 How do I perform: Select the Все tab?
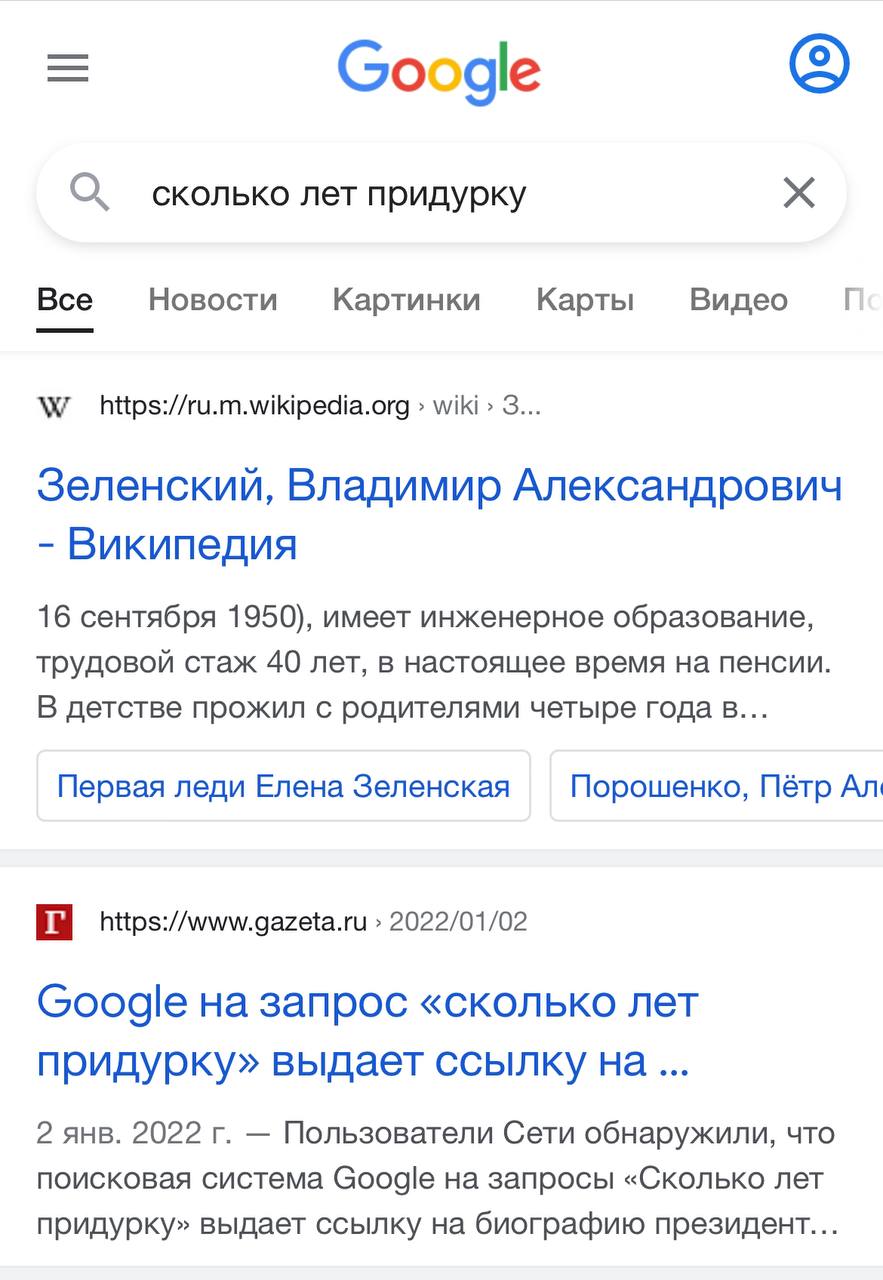pyautogui.click(x=65, y=300)
